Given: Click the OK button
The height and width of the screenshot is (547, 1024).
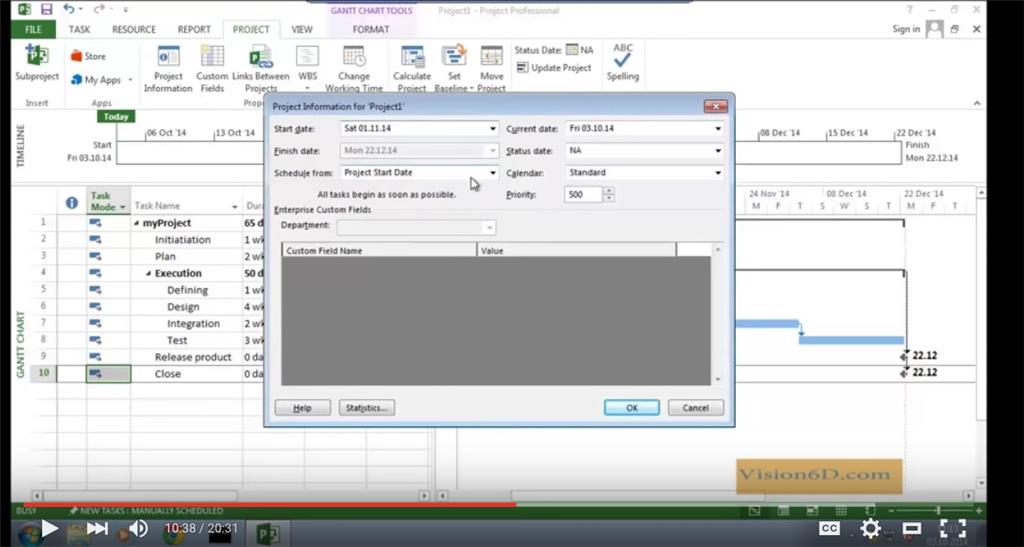Looking at the screenshot, I should [x=632, y=408].
